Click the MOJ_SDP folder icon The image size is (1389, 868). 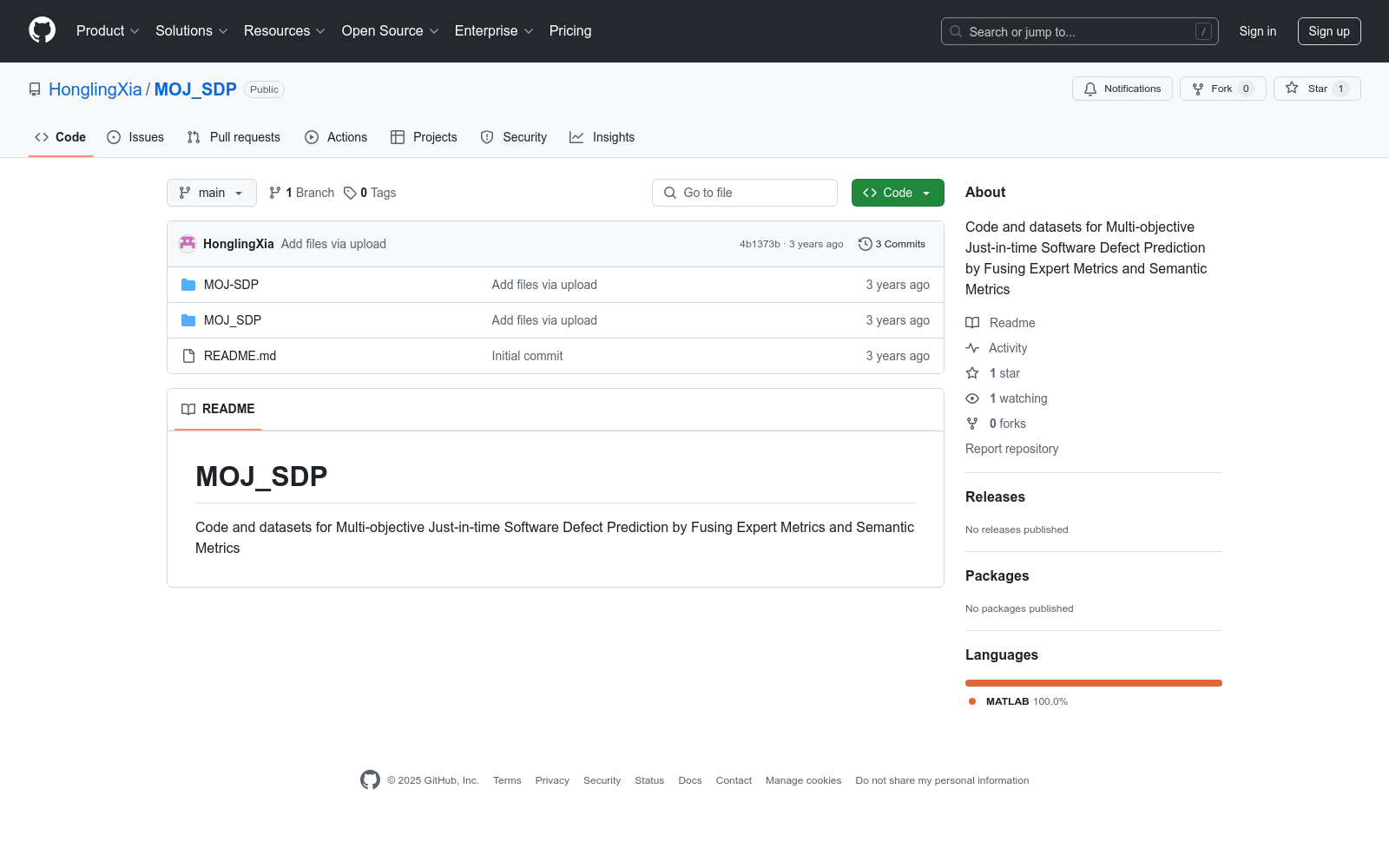click(x=188, y=320)
